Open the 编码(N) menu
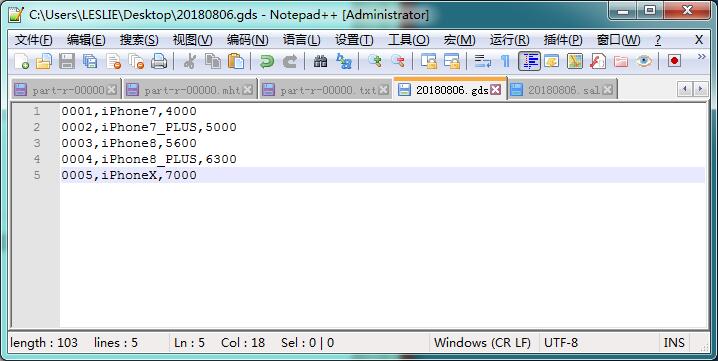Screen dimensions: 718x361 248,40
